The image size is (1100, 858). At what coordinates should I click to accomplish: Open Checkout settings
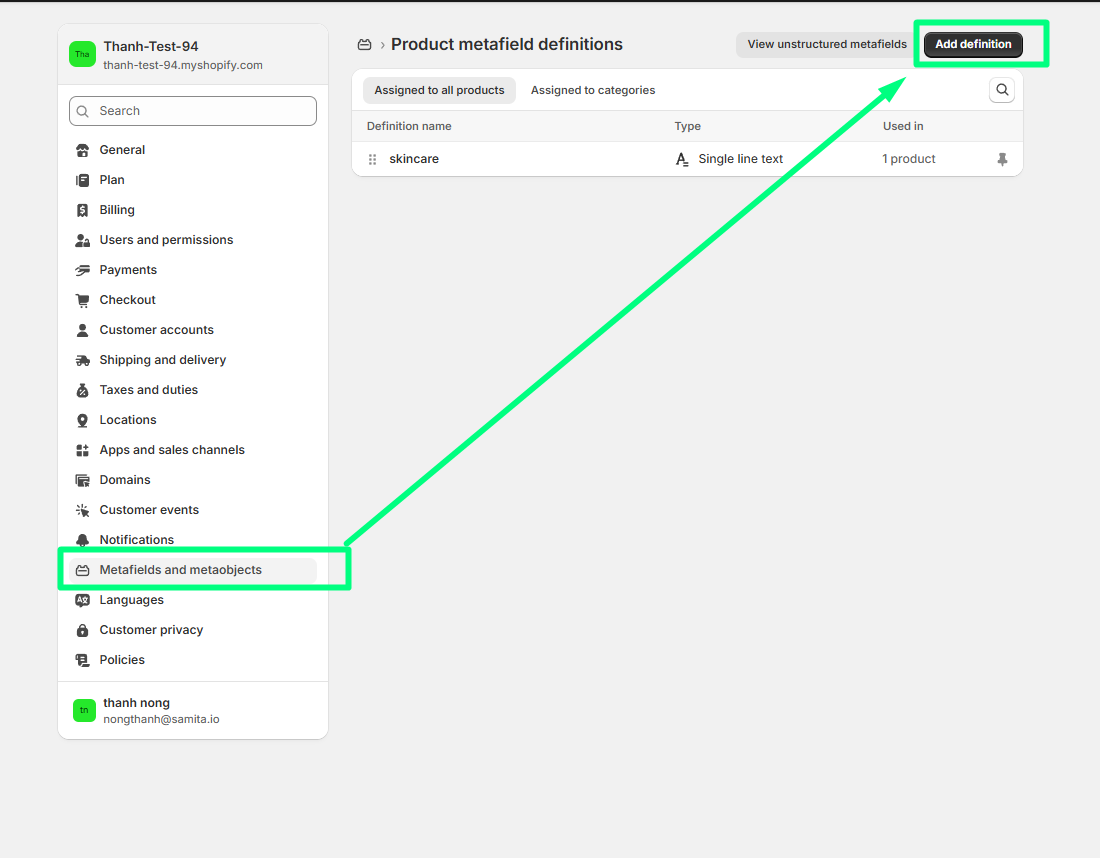127,300
